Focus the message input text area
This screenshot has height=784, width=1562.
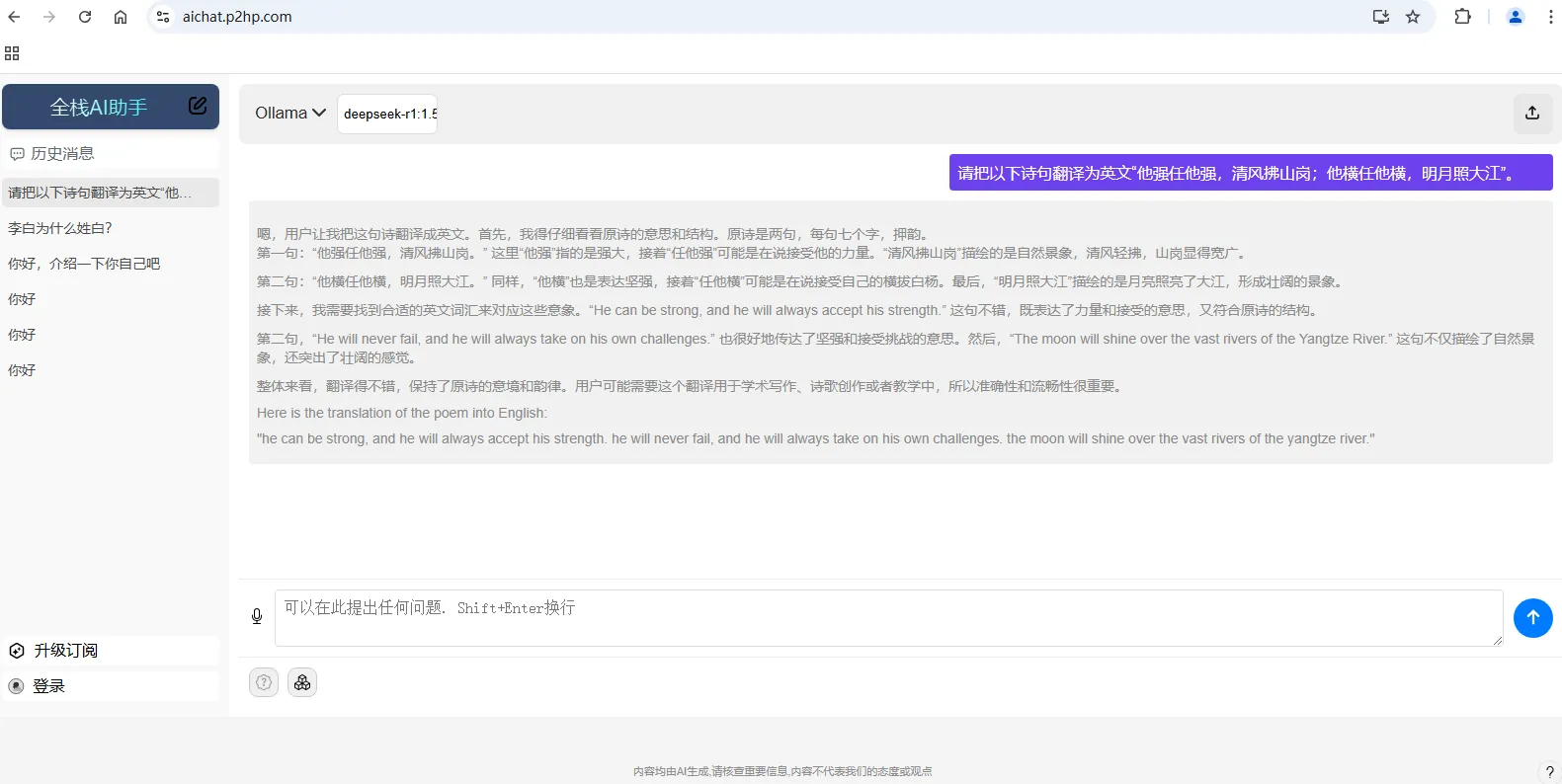point(888,618)
